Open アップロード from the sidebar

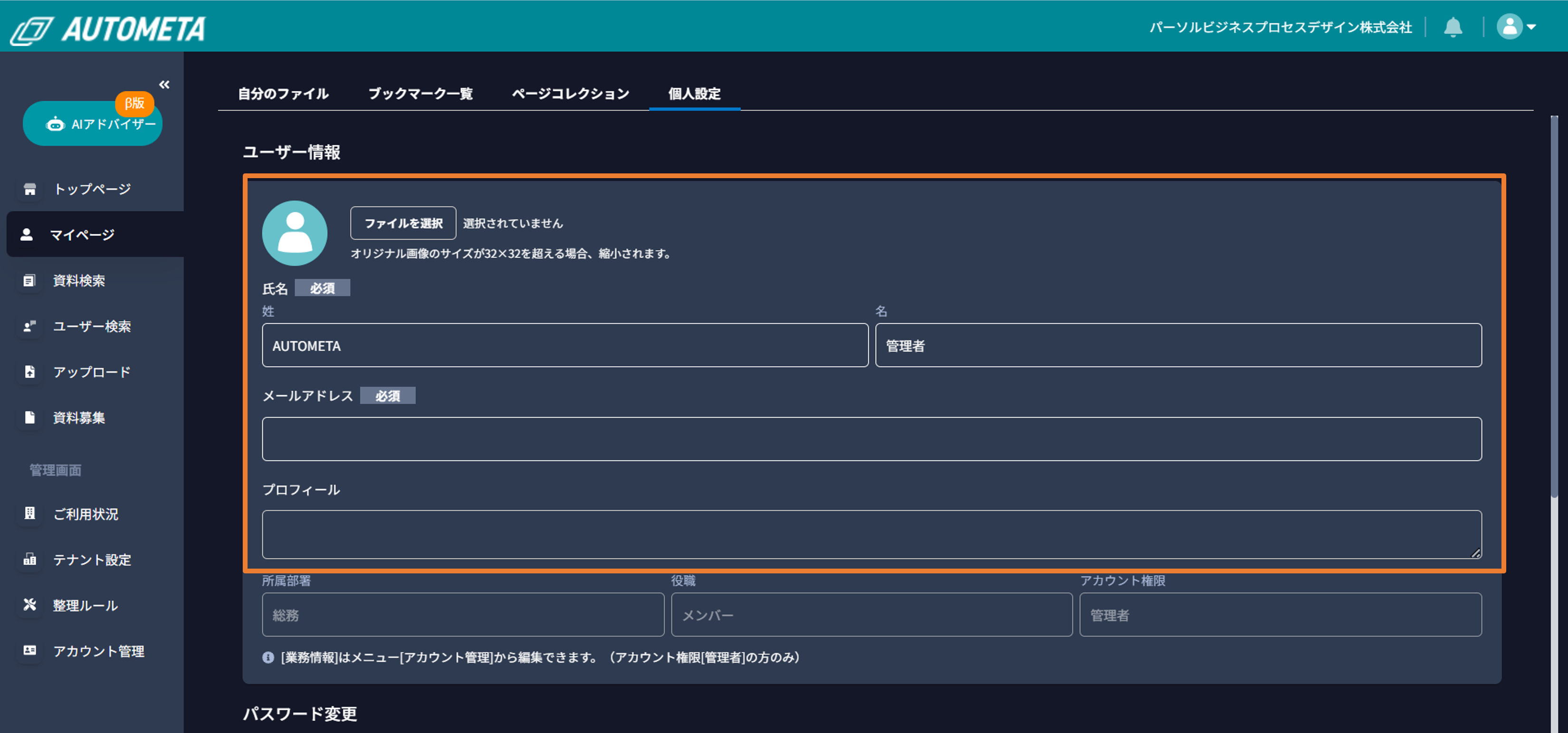pyautogui.click(x=92, y=372)
